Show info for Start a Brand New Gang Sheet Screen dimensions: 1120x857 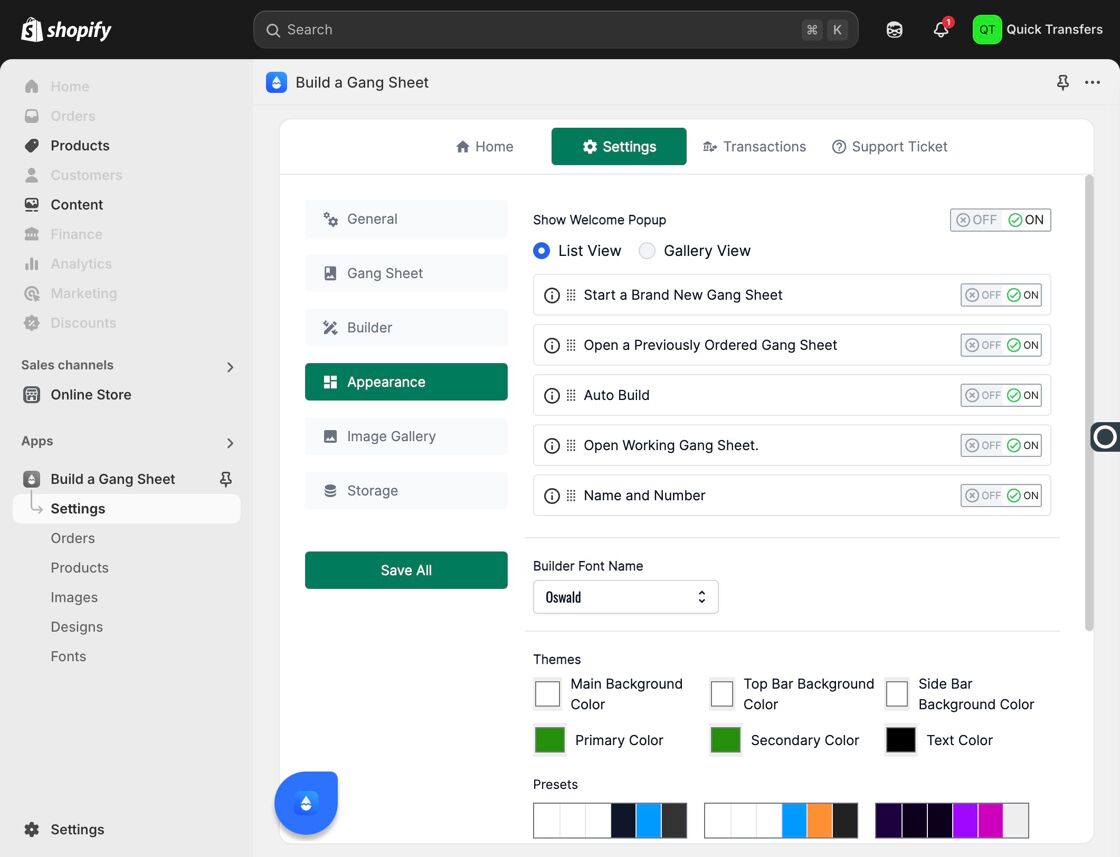point(551,295)
